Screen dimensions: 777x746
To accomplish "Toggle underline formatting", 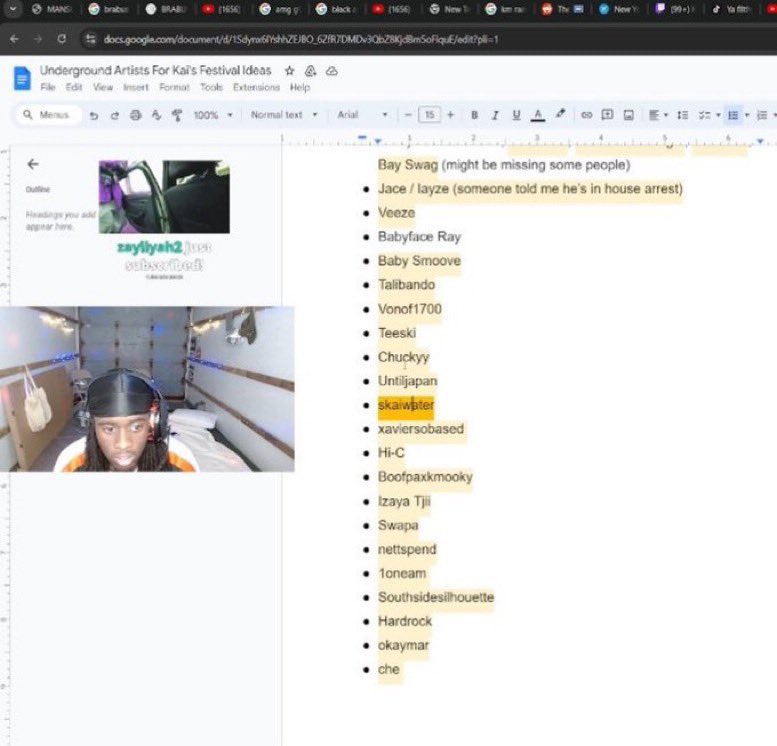I will [516, 115].
